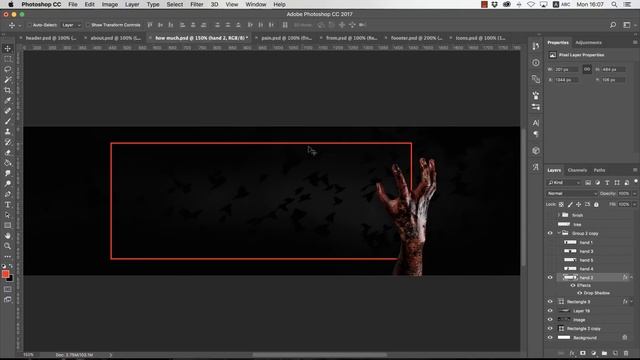Collapse the Group 2 copy folder
The width and height of the screenshot is (640, 360).
559,233
